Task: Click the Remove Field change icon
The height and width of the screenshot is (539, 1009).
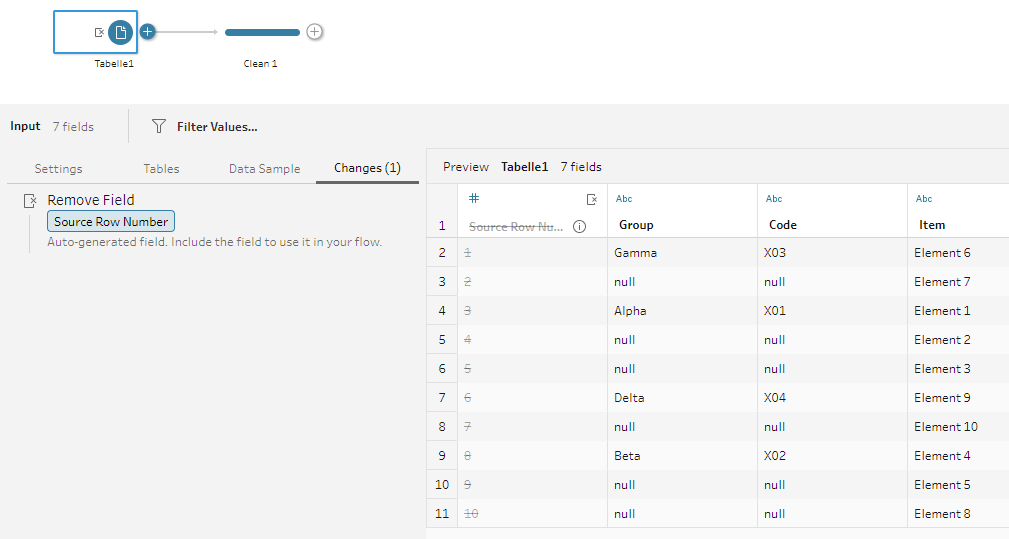Action: [x=30, y=201]
